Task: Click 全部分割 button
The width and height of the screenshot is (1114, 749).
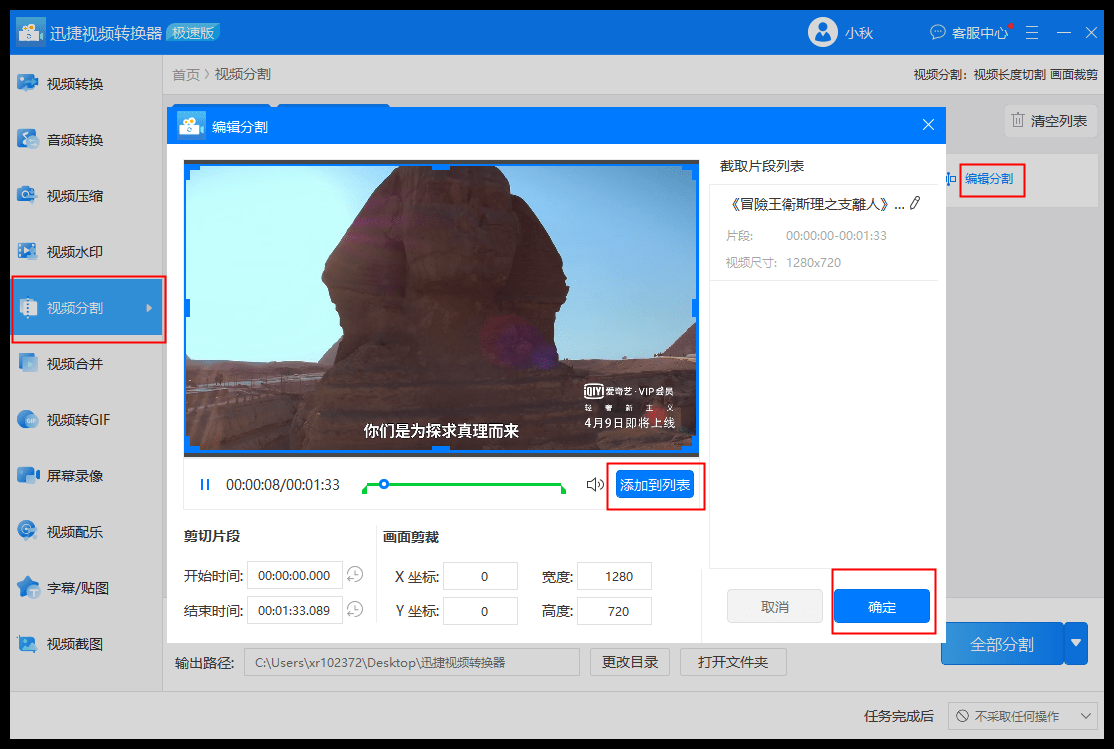Action: coord(1002,644)
